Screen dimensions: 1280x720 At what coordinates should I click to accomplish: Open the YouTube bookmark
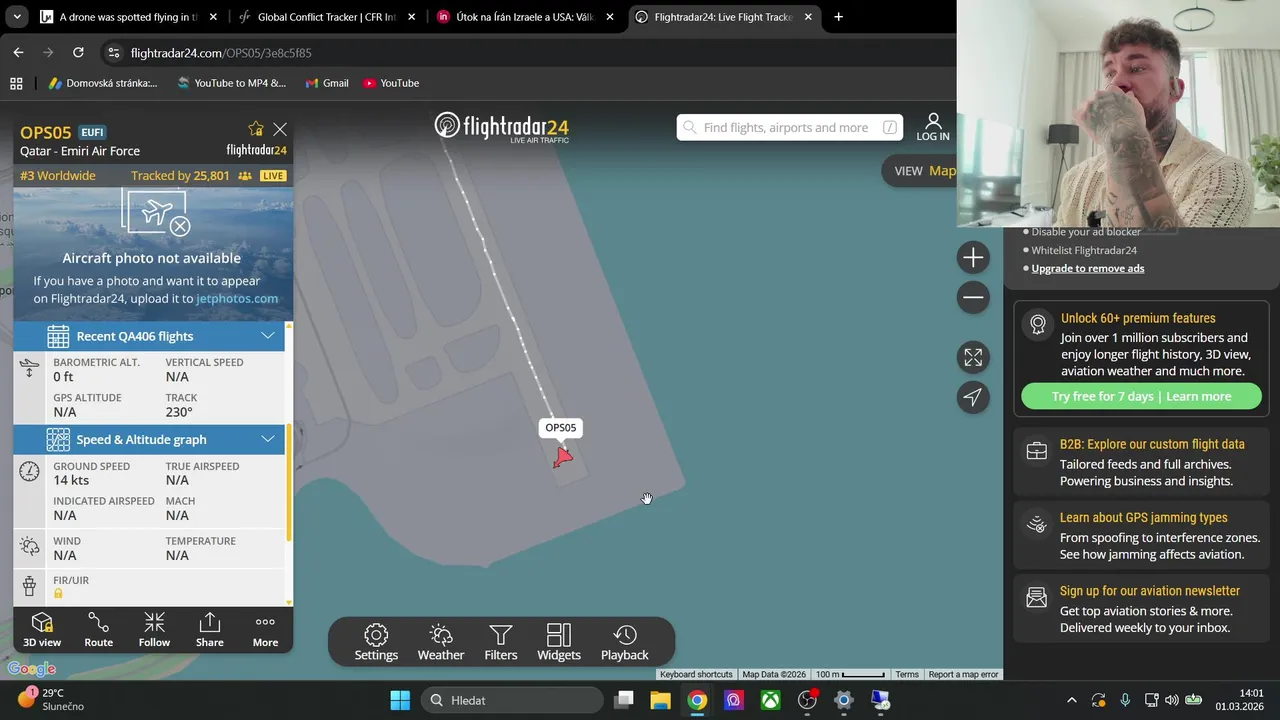click(391, 83)
